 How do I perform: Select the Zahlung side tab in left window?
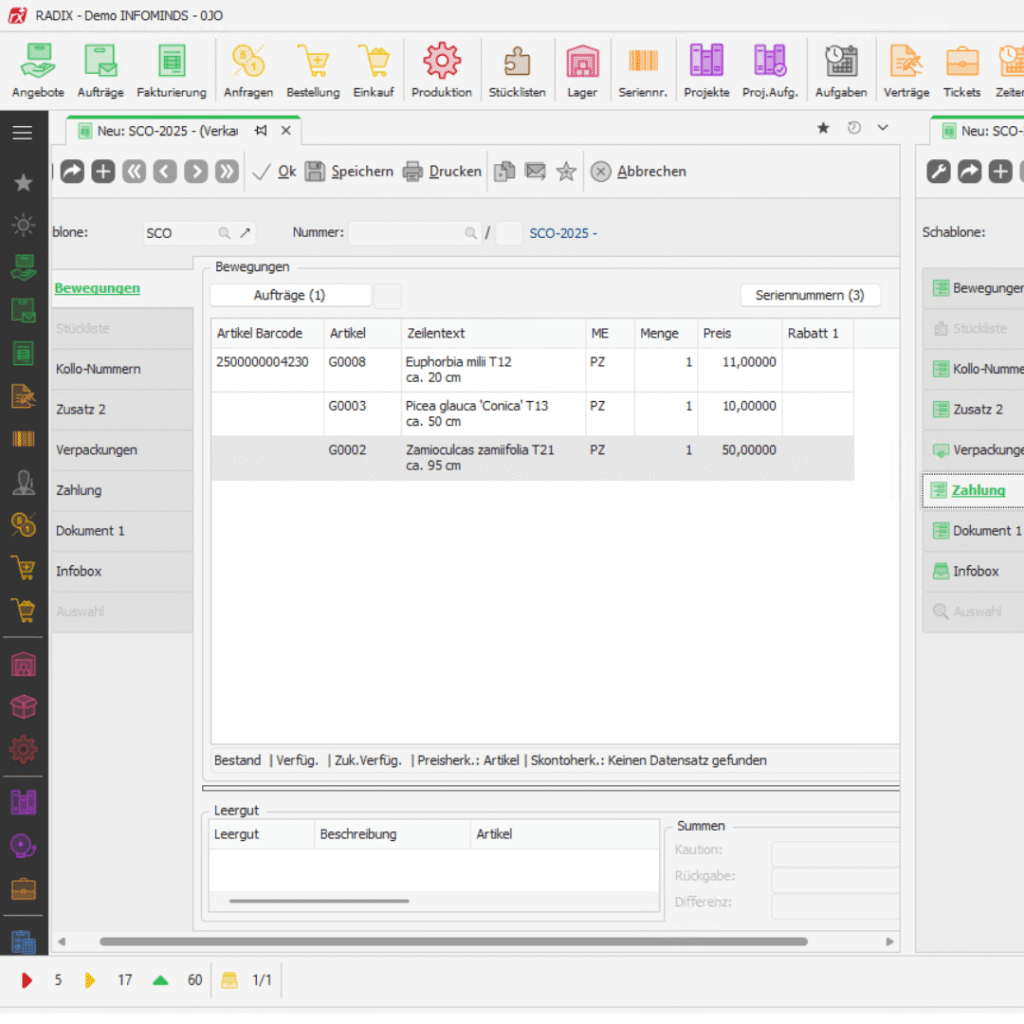[x=121, y=490]
